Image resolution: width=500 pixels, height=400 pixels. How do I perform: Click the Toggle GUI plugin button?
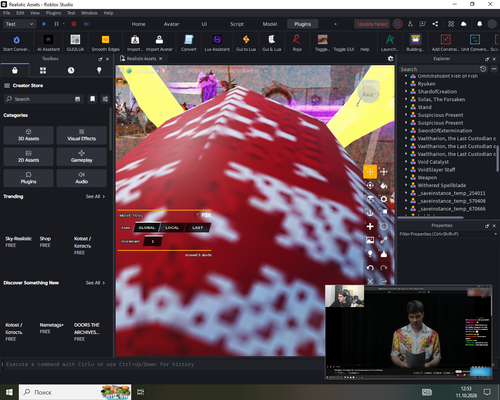344,49
